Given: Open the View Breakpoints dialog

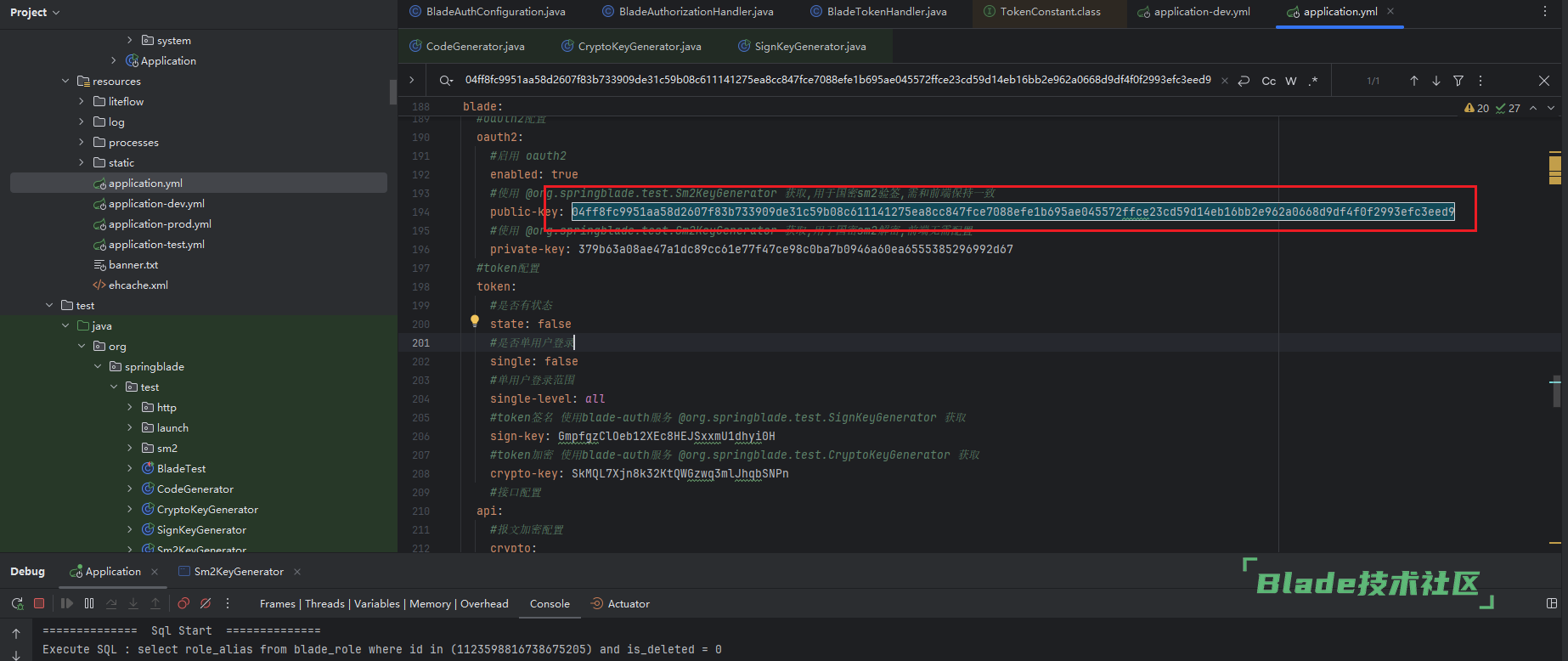Looking at the screenshot, I should click(183, 603).
